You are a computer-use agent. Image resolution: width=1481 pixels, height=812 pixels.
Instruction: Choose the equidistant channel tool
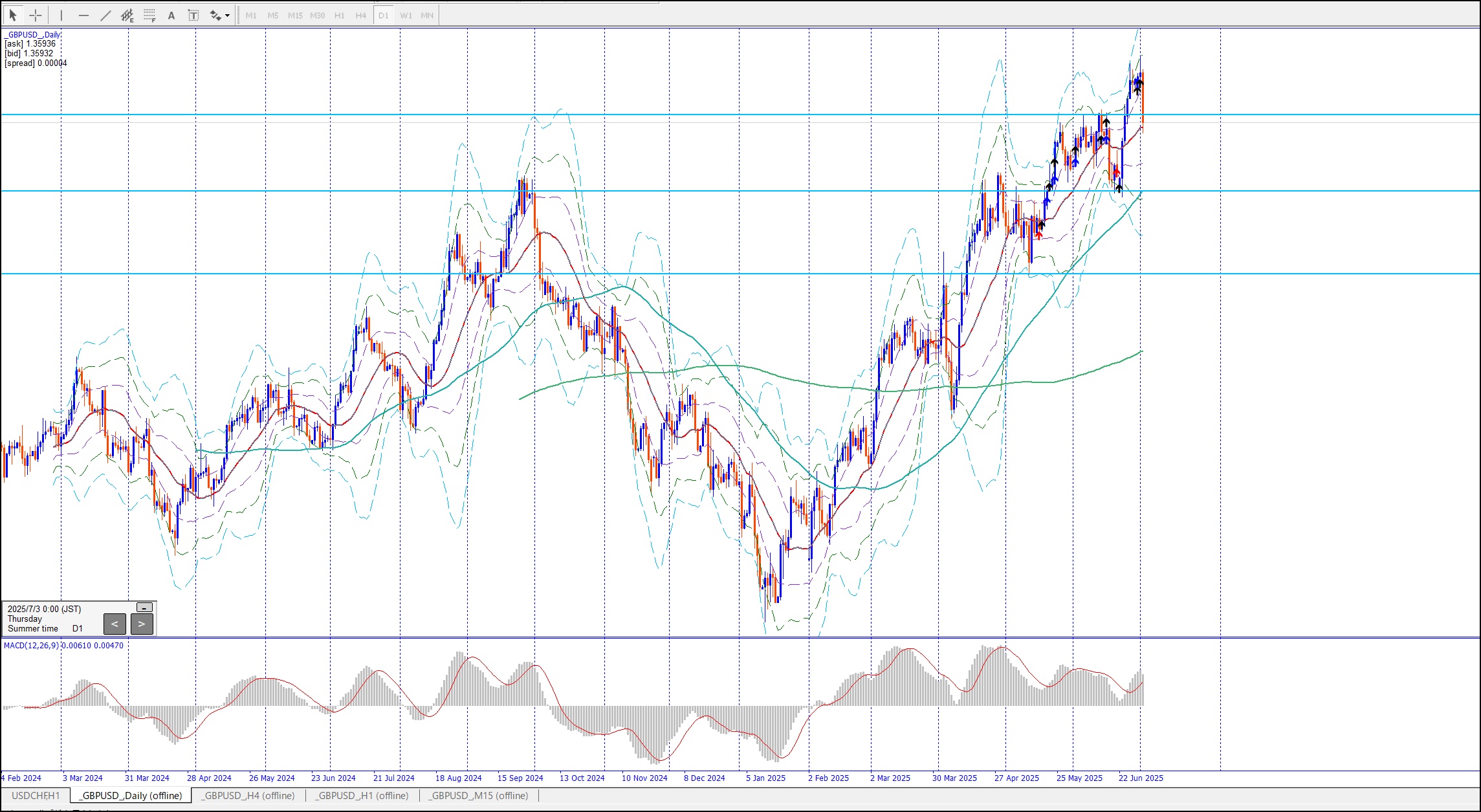[127, 15]
